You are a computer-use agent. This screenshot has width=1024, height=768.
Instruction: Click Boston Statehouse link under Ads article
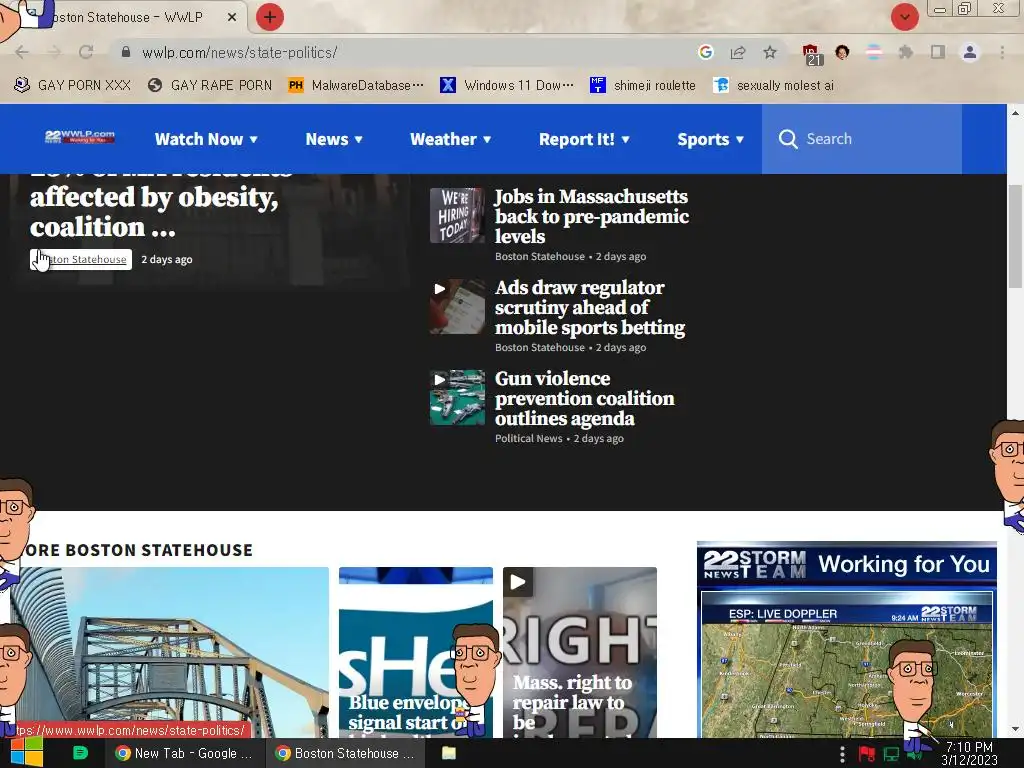pyautogui.click(x=539, y=347)
